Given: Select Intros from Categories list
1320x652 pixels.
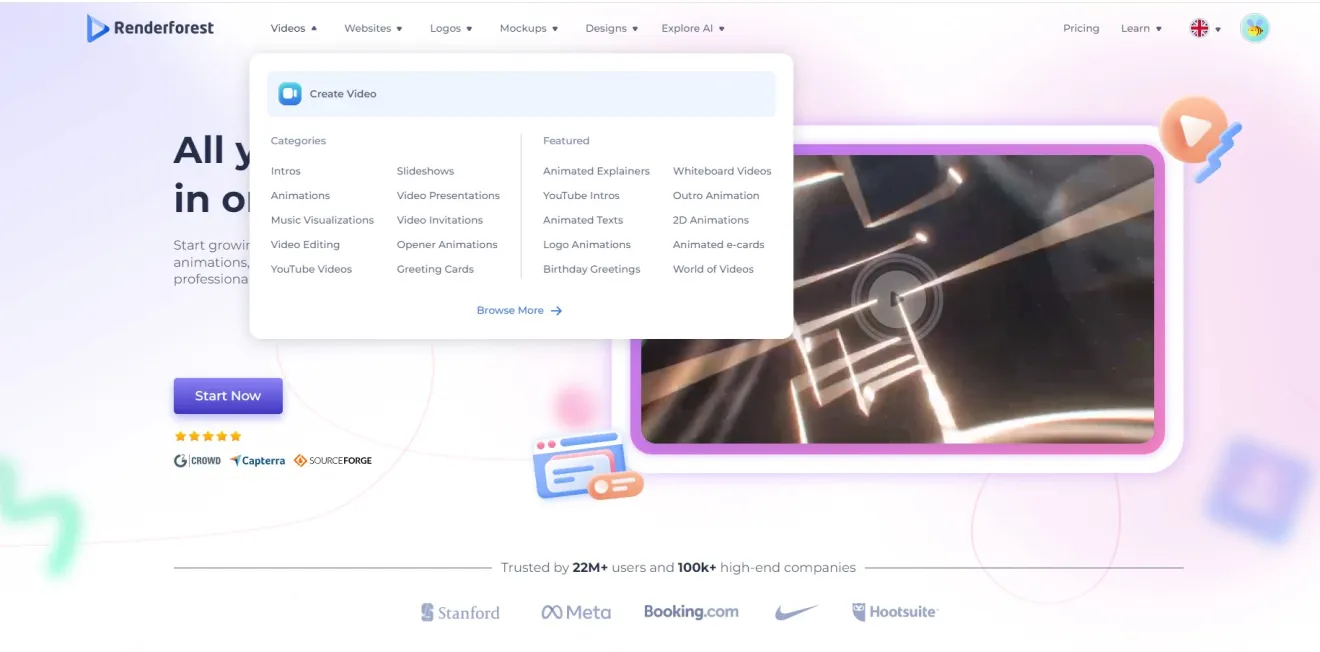Looking at the screenshot, I should (x=286, y=171).
